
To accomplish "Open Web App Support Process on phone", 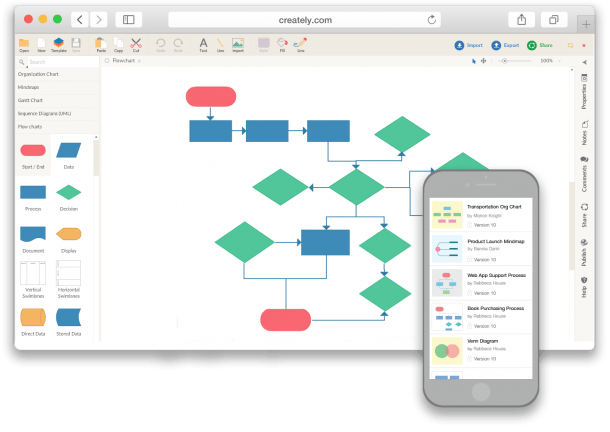I will coord(481,283).
